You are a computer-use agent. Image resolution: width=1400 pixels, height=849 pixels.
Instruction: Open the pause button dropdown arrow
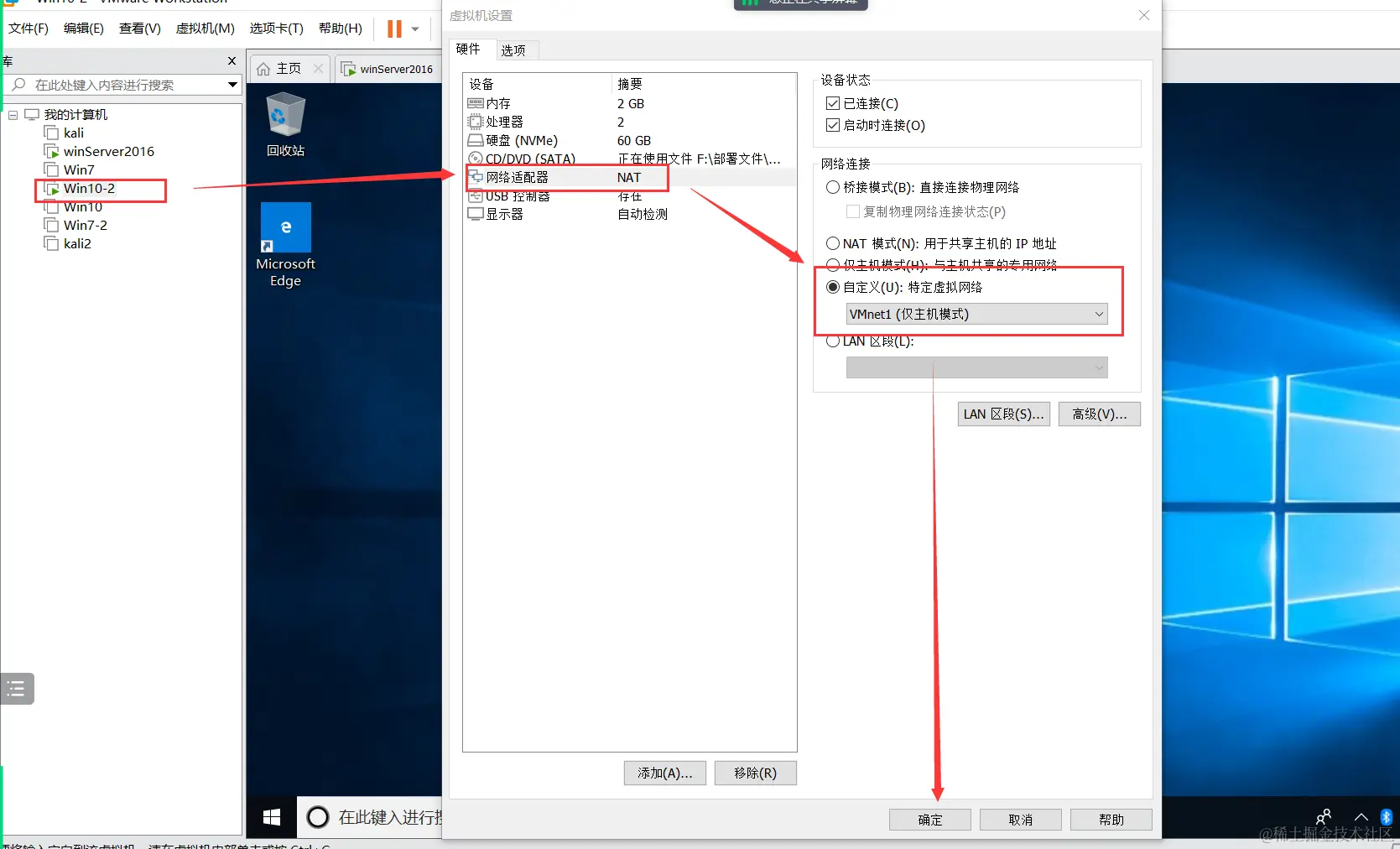pyautogui.click(x=415, y=29)
